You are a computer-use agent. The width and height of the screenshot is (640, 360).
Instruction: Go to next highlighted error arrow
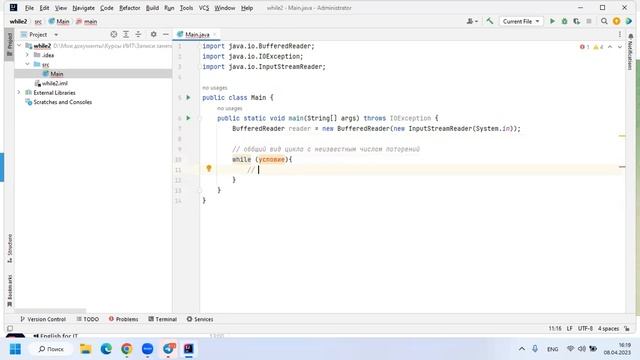coord(620,47)
